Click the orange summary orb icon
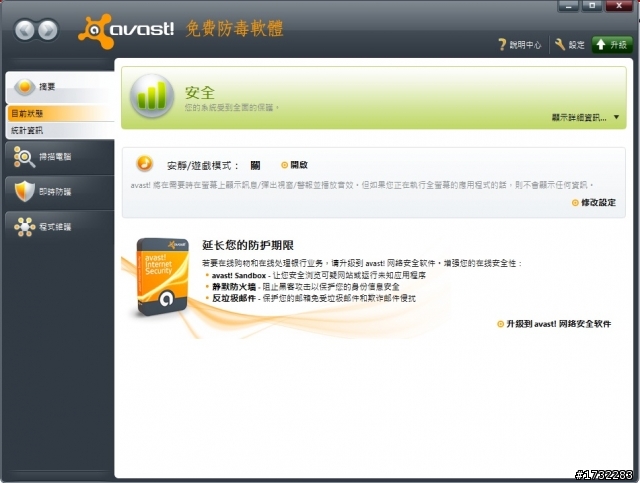 tap(24, 87)
